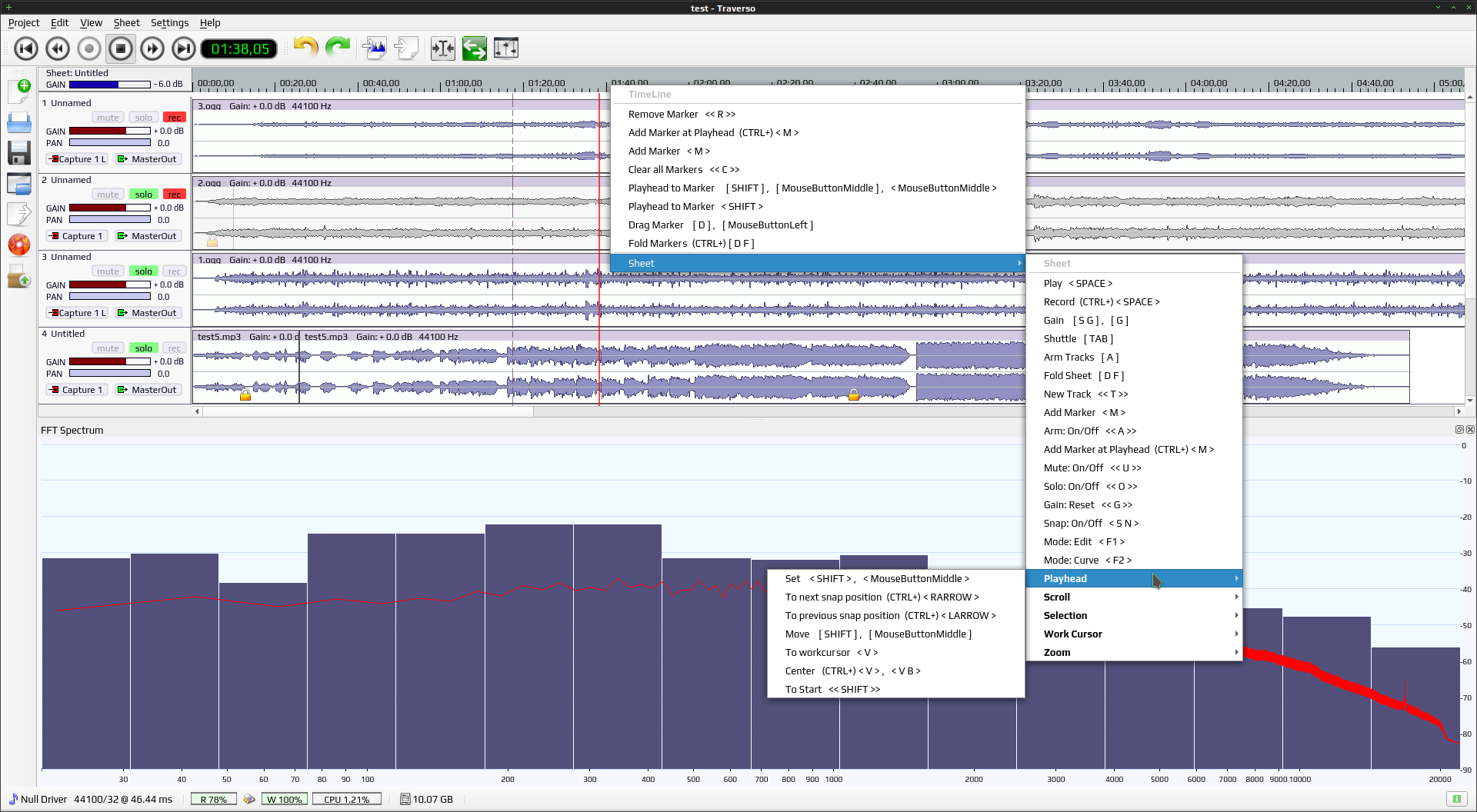This screenshot has width=1477, height=812.
Task: Adjust the Sheet master GAIN slider
Action: coord(110,85)
